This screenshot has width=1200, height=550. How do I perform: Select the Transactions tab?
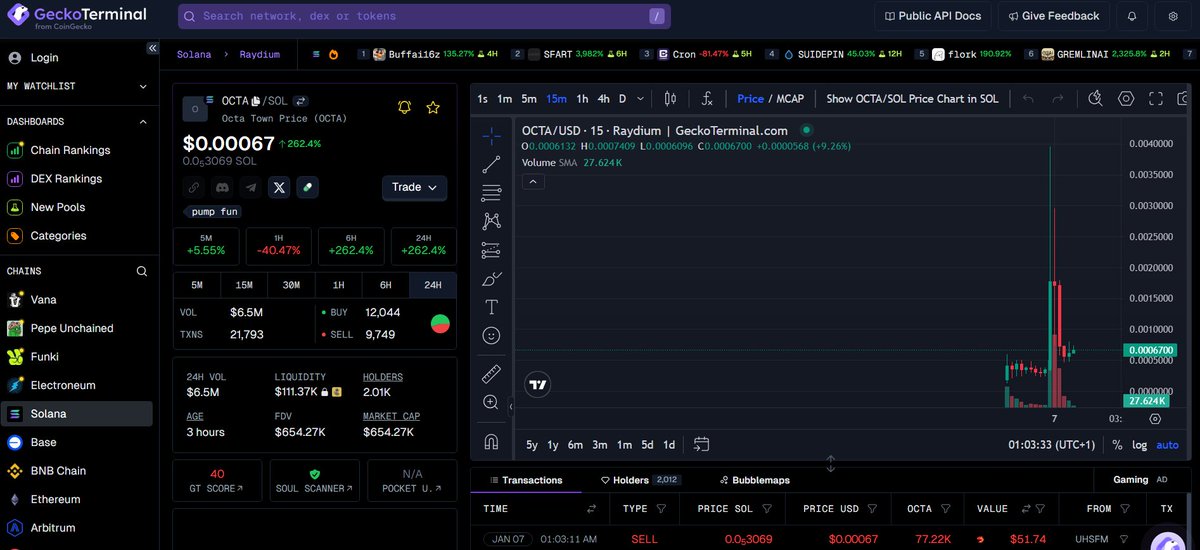(x=526, y=480)
